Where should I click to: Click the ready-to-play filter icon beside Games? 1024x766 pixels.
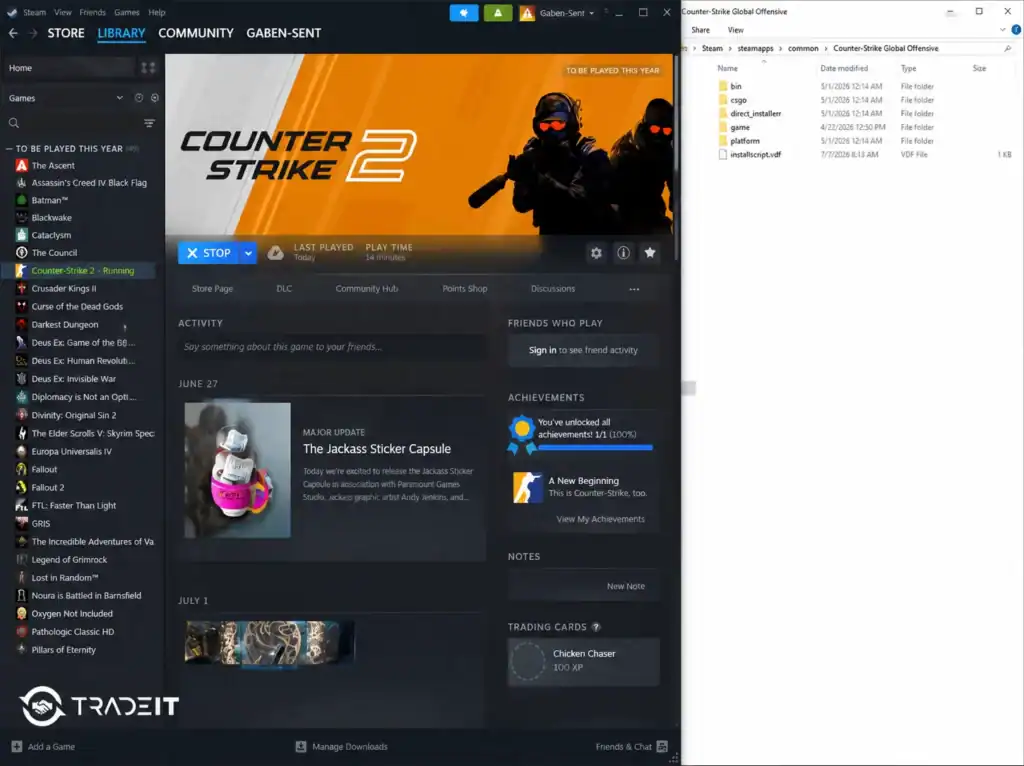tap(155, 98)
